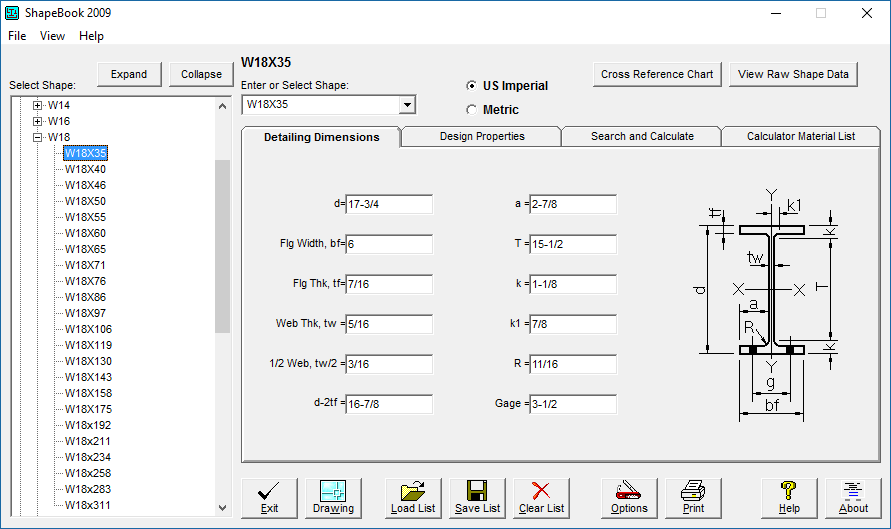This screenshot has width=891, height=529.
Task: Click the d-2tf value field
Action: point(389,404)
